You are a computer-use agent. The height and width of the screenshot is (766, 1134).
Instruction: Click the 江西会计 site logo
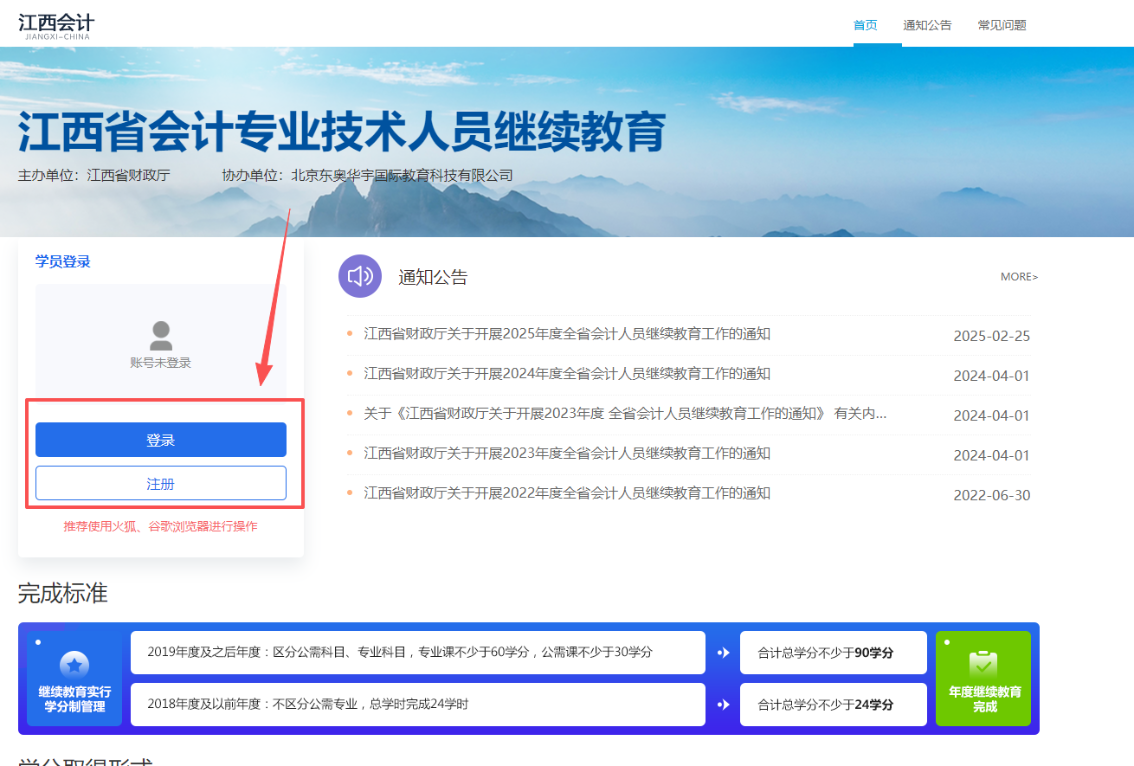coord(55,24)
